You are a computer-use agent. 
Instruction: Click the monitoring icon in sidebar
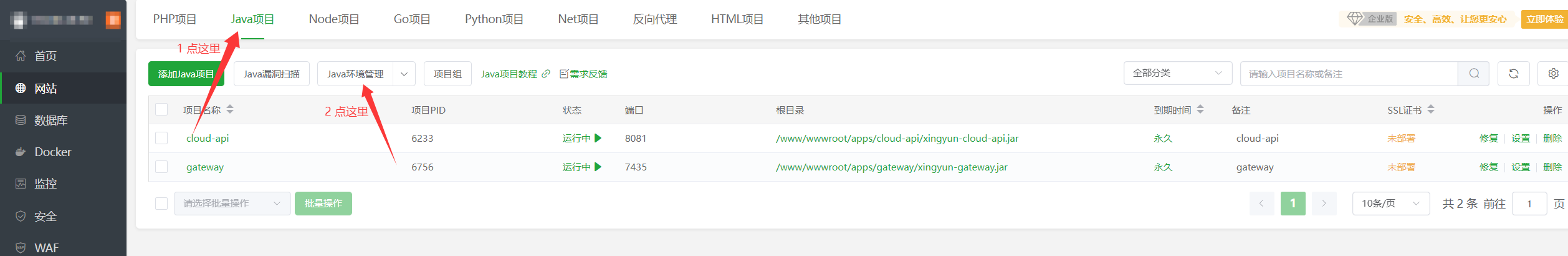point(21,184)
